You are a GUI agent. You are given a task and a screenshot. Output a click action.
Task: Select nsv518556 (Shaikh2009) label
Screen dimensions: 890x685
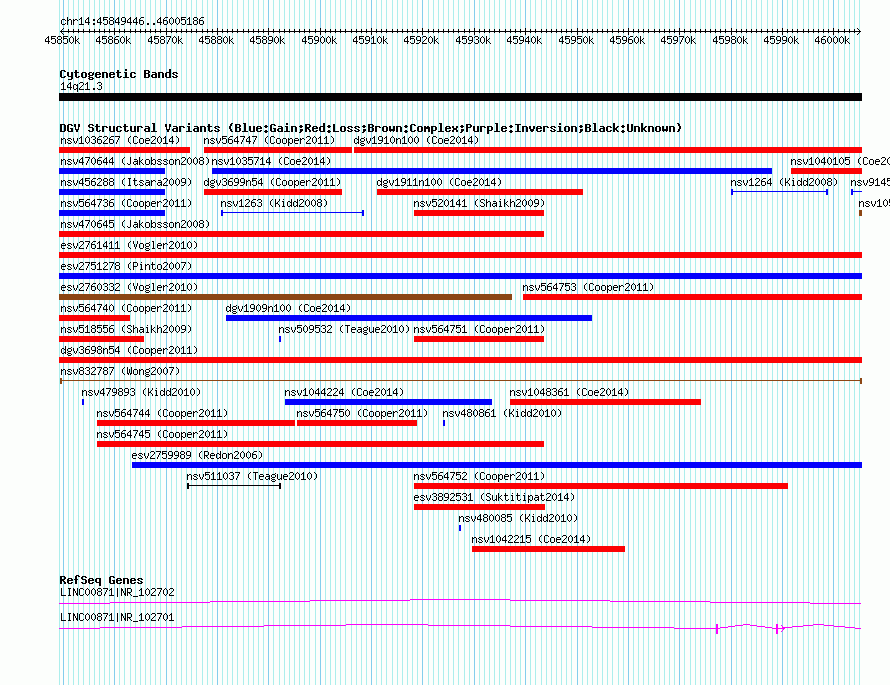pos(126,329)
